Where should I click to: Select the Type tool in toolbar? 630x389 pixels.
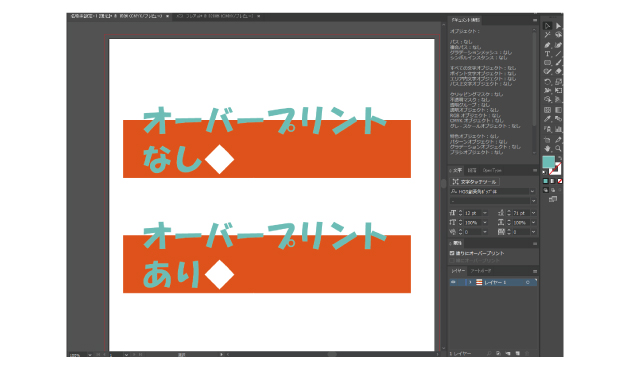[x=547, y=54]
